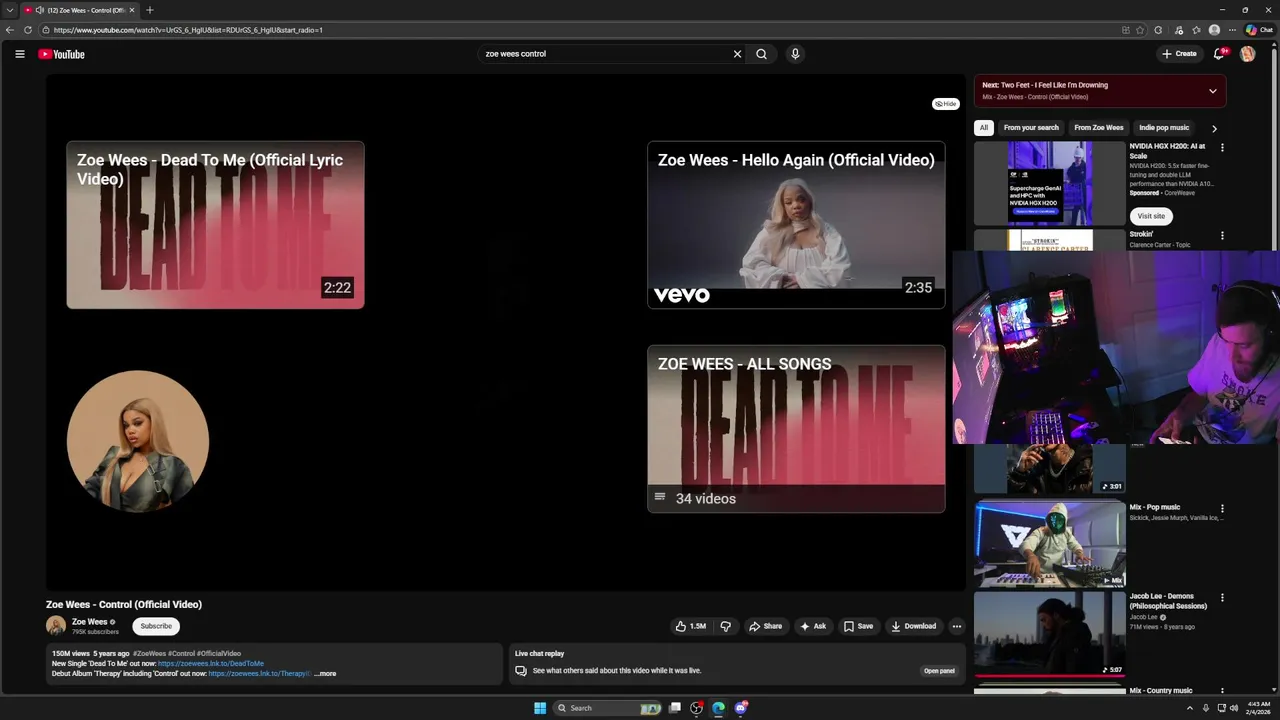Open Discord from the taskbar

point(741,708)
